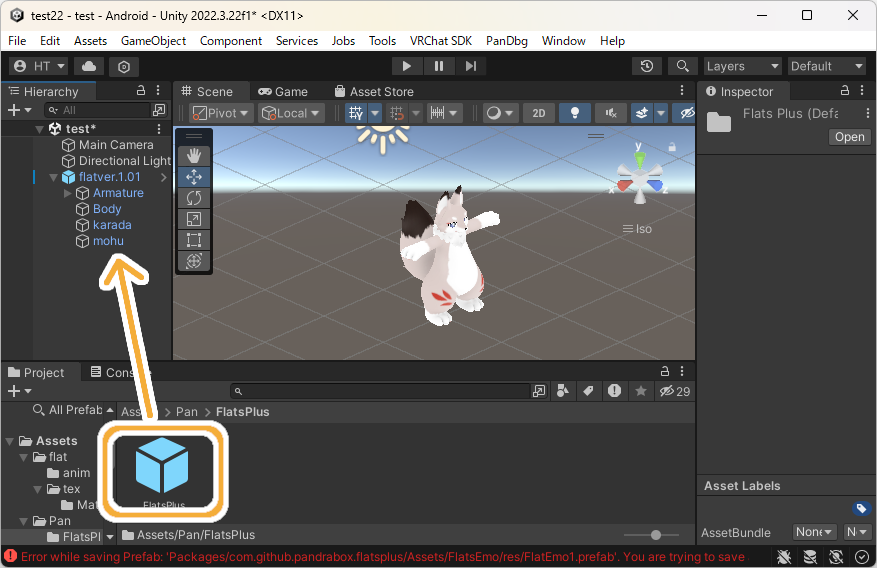Open Unity Version Control icon
877x568 pixels.
124,67
